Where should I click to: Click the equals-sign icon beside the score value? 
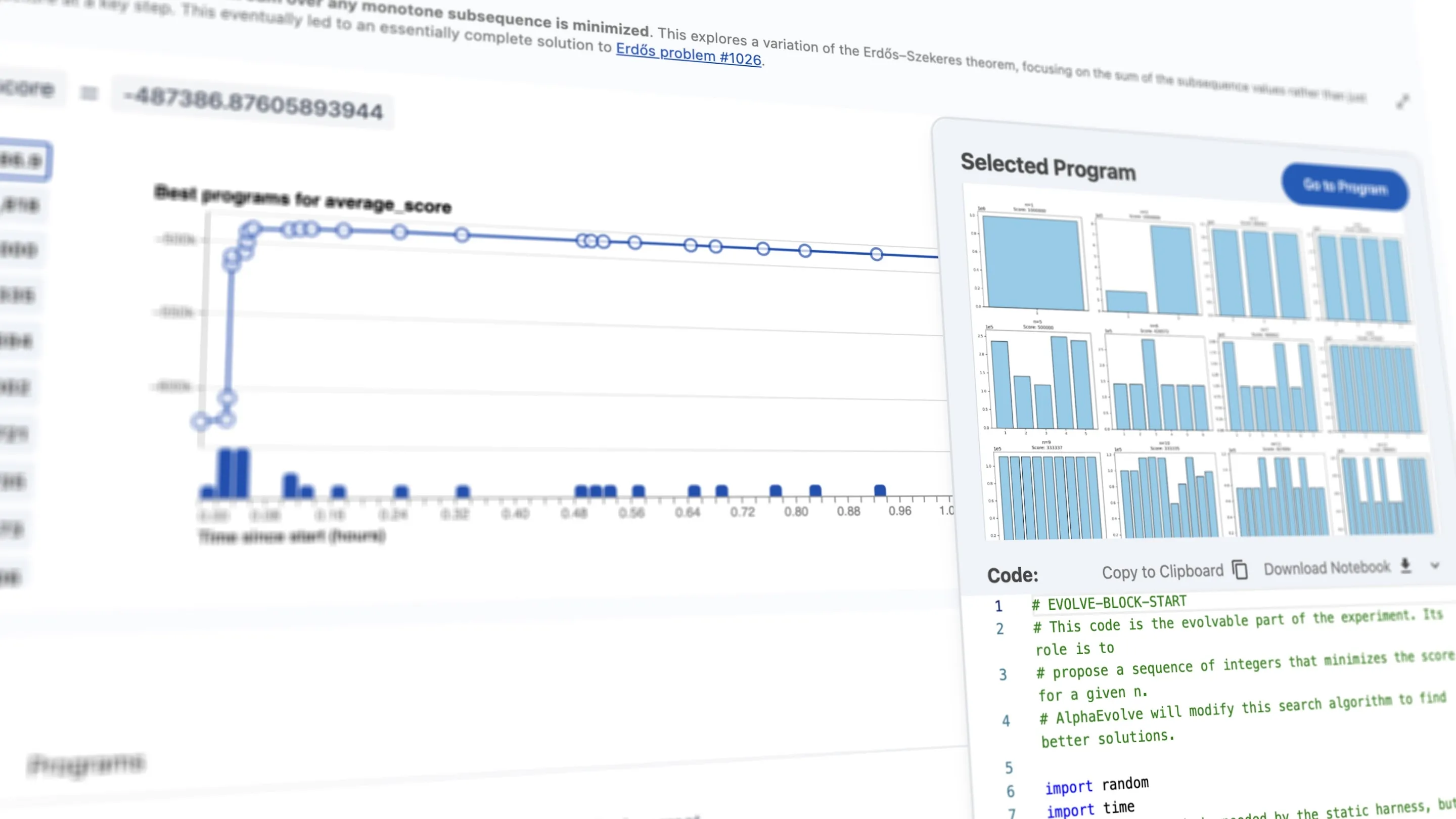click(89, 93)
